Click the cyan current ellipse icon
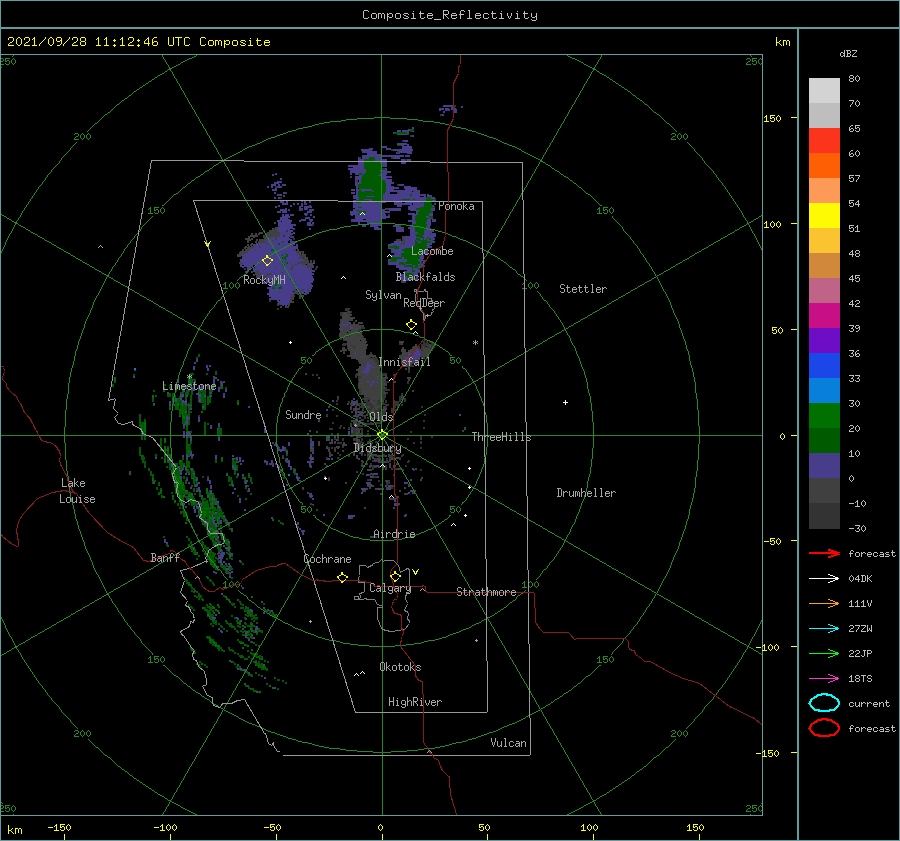This screenshot has width=900, height=841. (x=824, y=703)
